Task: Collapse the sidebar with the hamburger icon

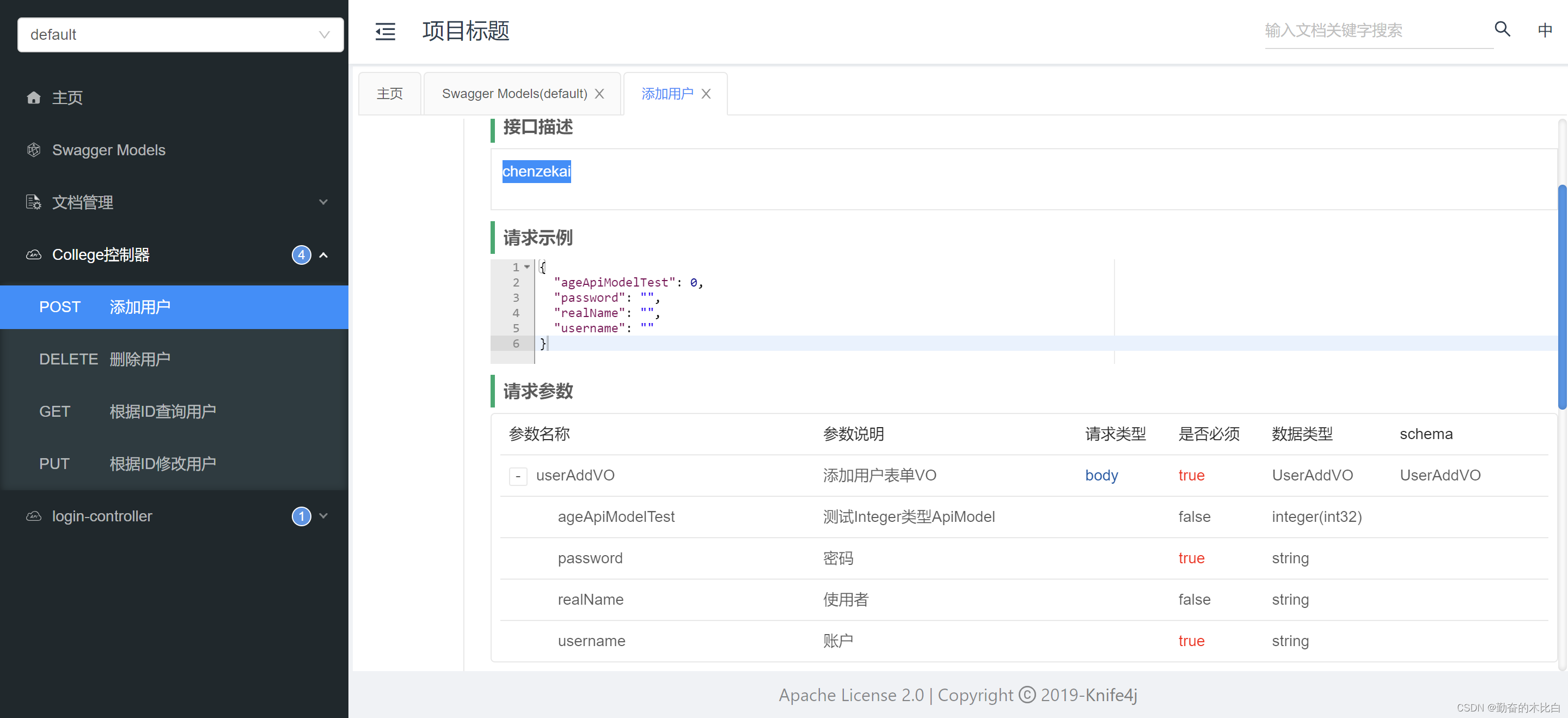Action: pos(385,31)
